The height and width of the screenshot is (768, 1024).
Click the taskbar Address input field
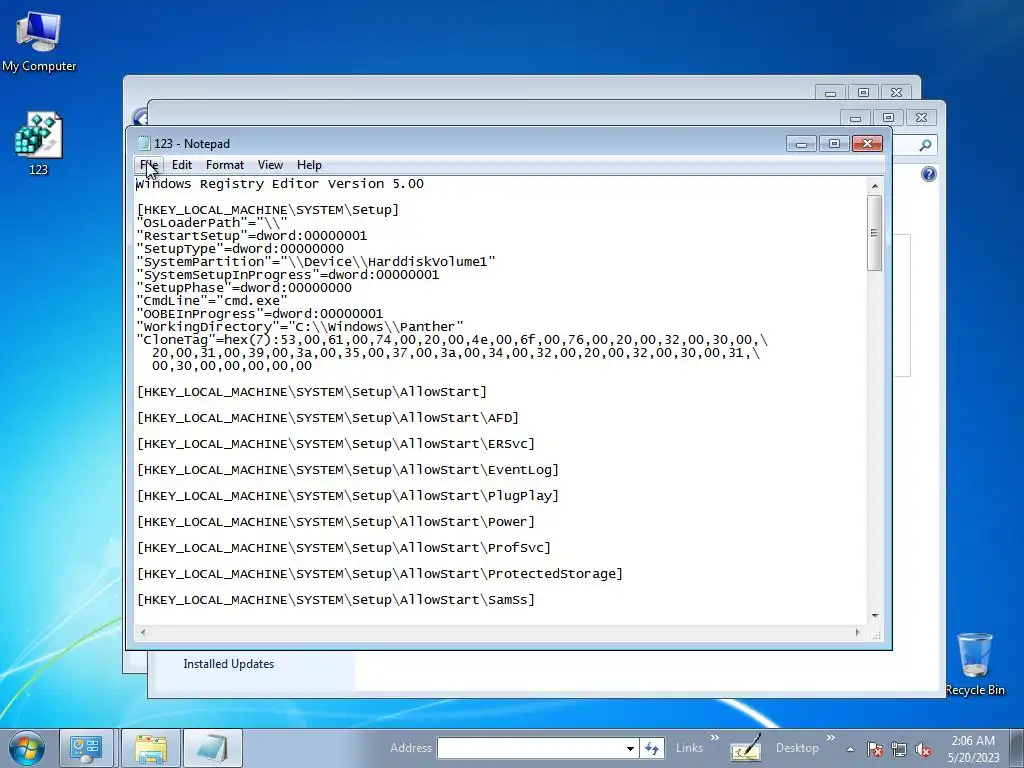(530, 748)
